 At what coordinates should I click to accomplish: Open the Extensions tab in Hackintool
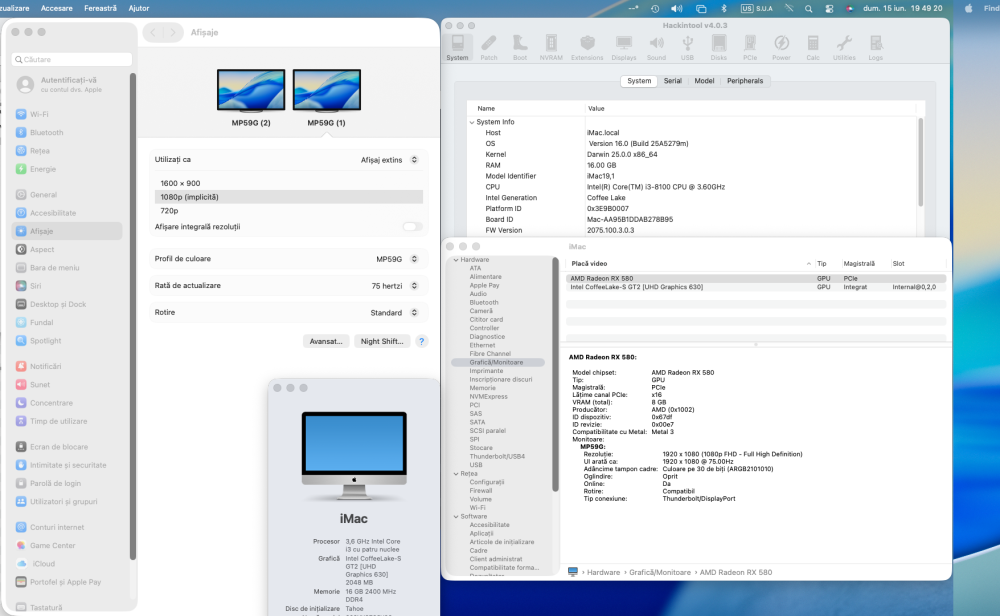587,48
